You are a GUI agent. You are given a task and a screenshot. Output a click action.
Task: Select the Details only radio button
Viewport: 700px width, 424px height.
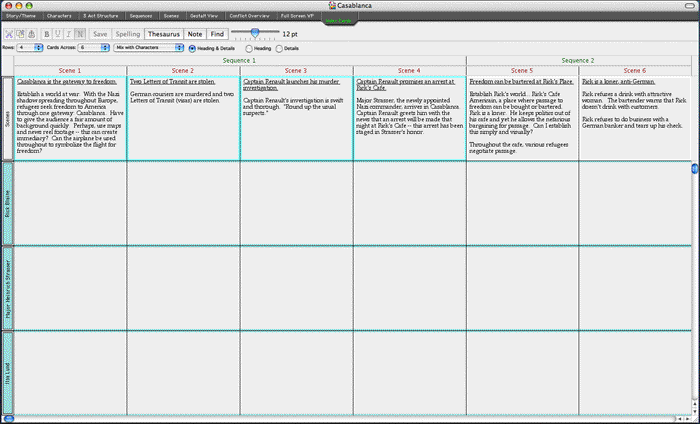[279, 48]
